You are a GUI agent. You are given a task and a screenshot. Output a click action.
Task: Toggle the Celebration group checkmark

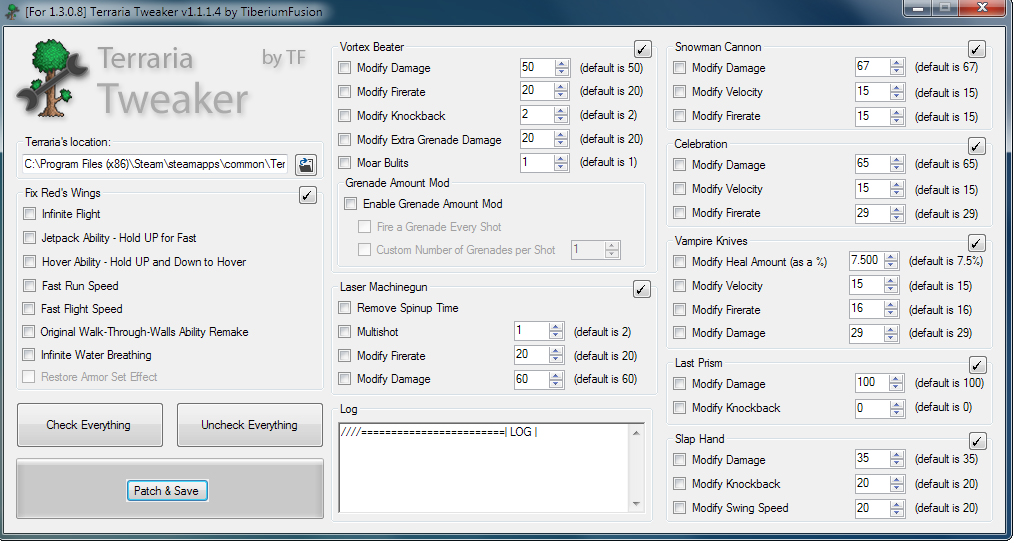point(977,145)
